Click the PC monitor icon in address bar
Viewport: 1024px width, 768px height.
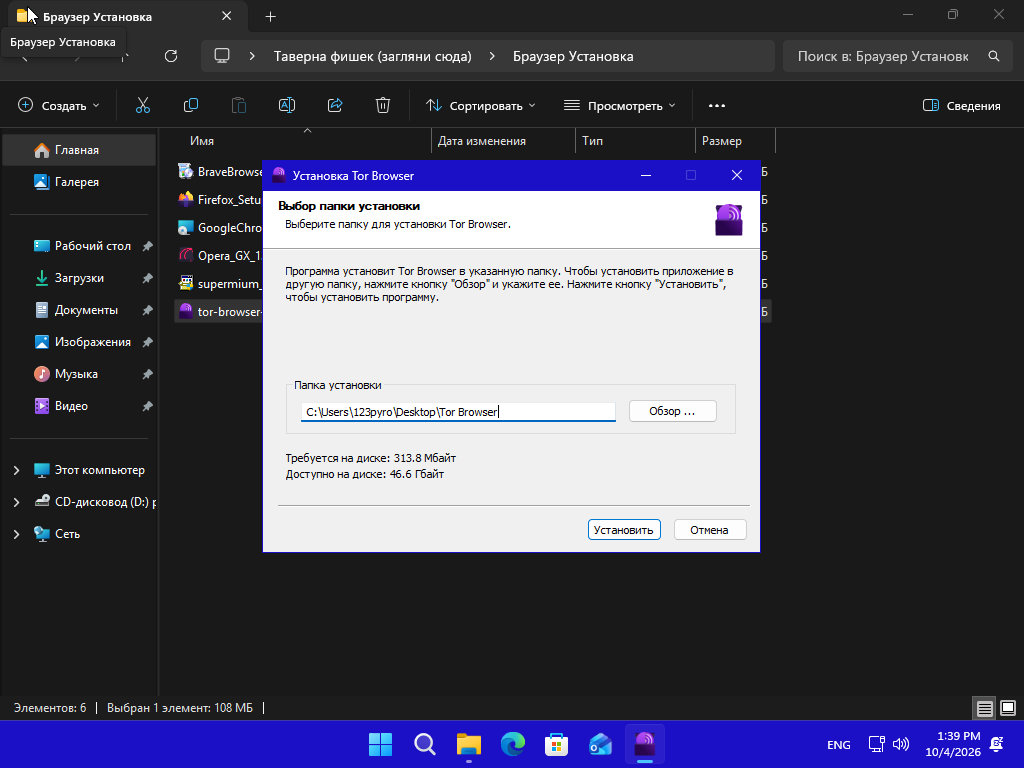[x=222, y=56]
